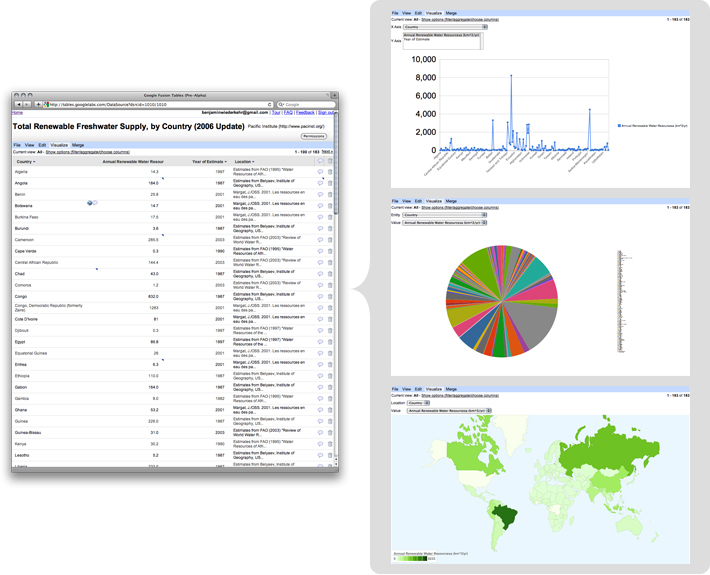Delete the Botswana row with its trash icon
Screen dimensions: 710x575
point(330,206)
